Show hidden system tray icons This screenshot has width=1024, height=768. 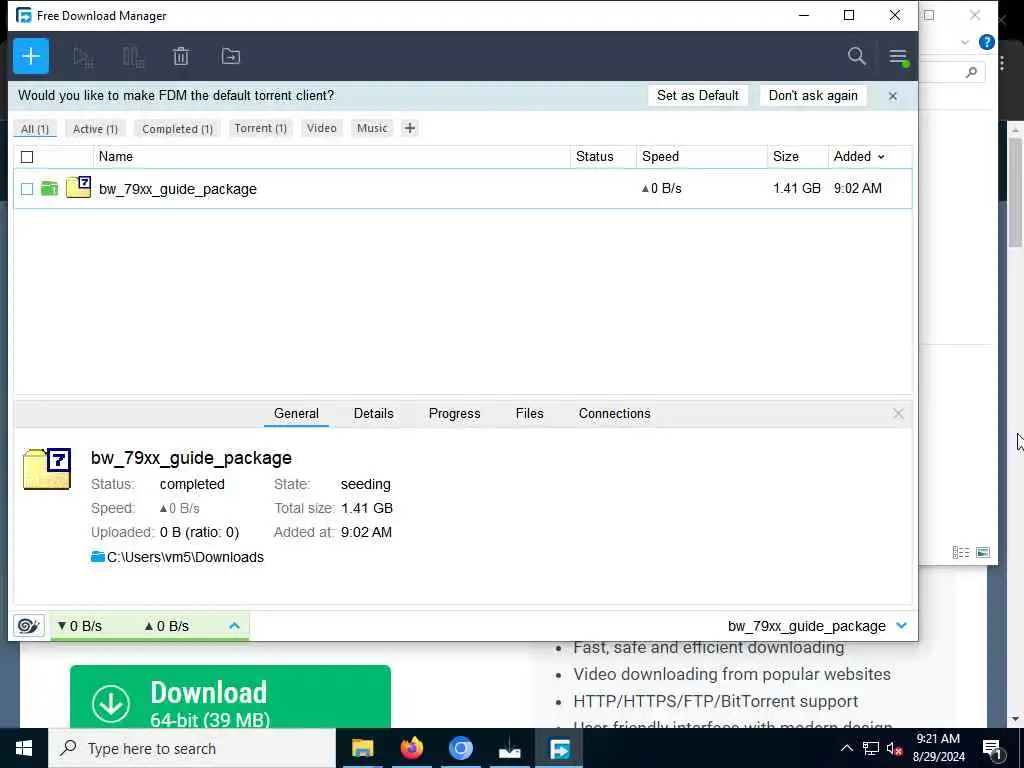pyautogui.click(x=846, y=748)
